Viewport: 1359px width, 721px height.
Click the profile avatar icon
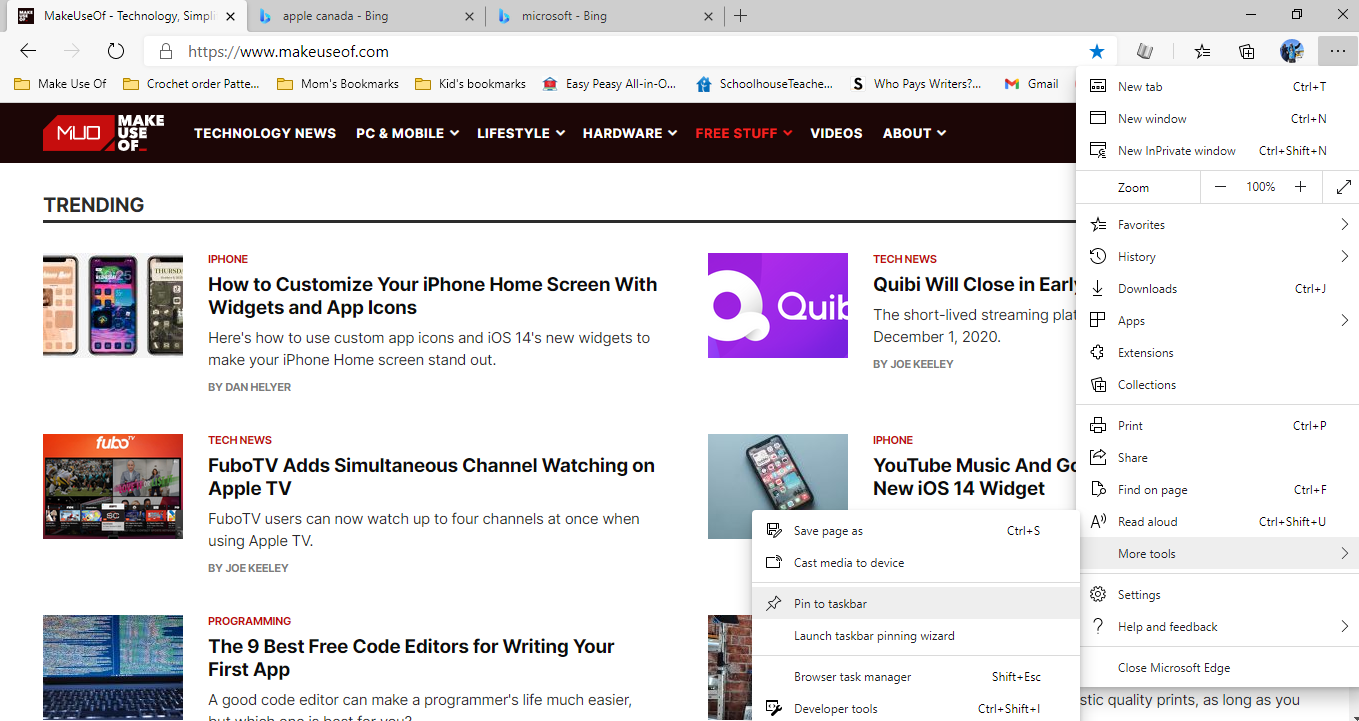(1291, 51)
